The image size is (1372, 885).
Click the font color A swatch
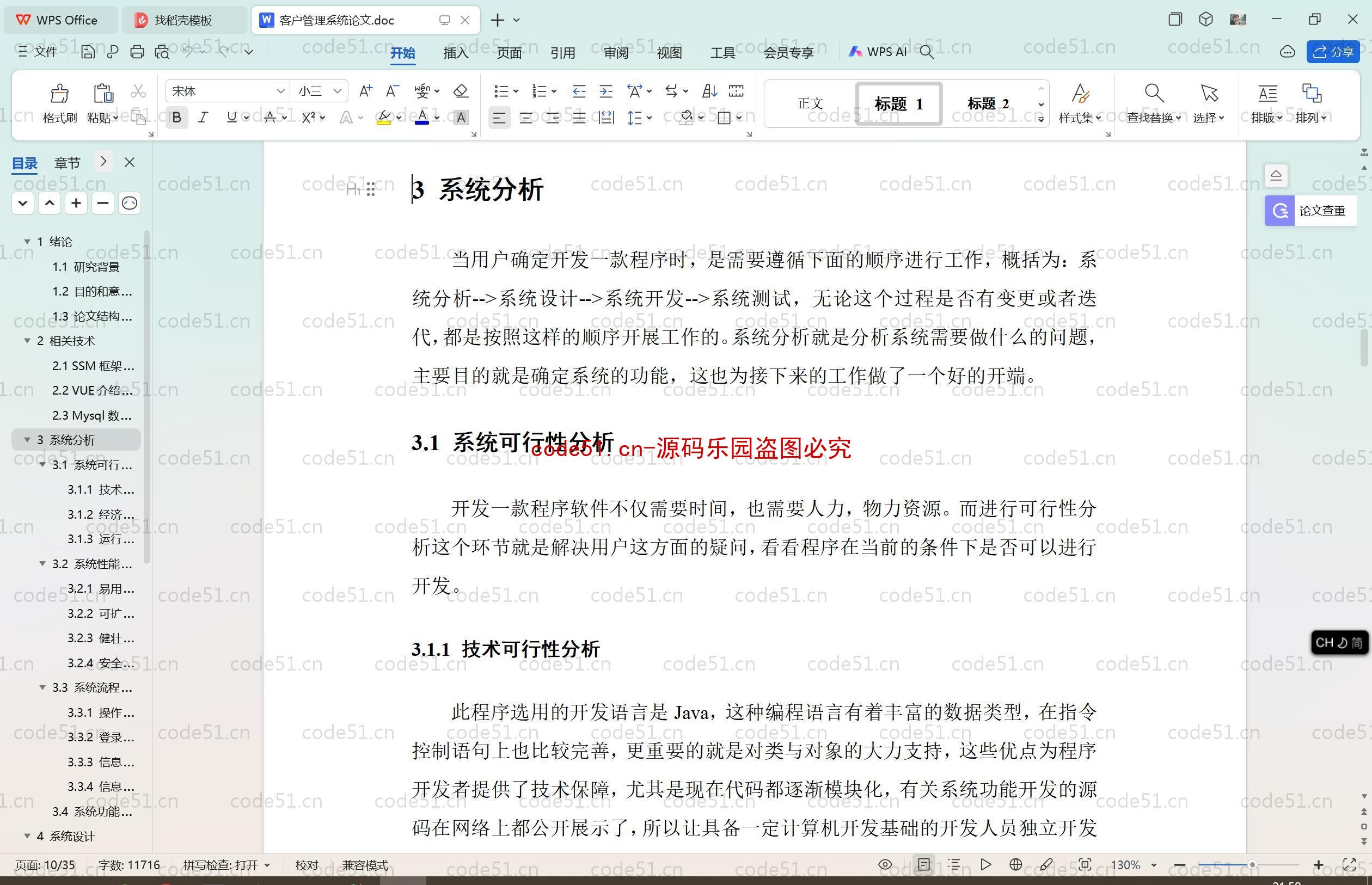(x=422, y=118)
